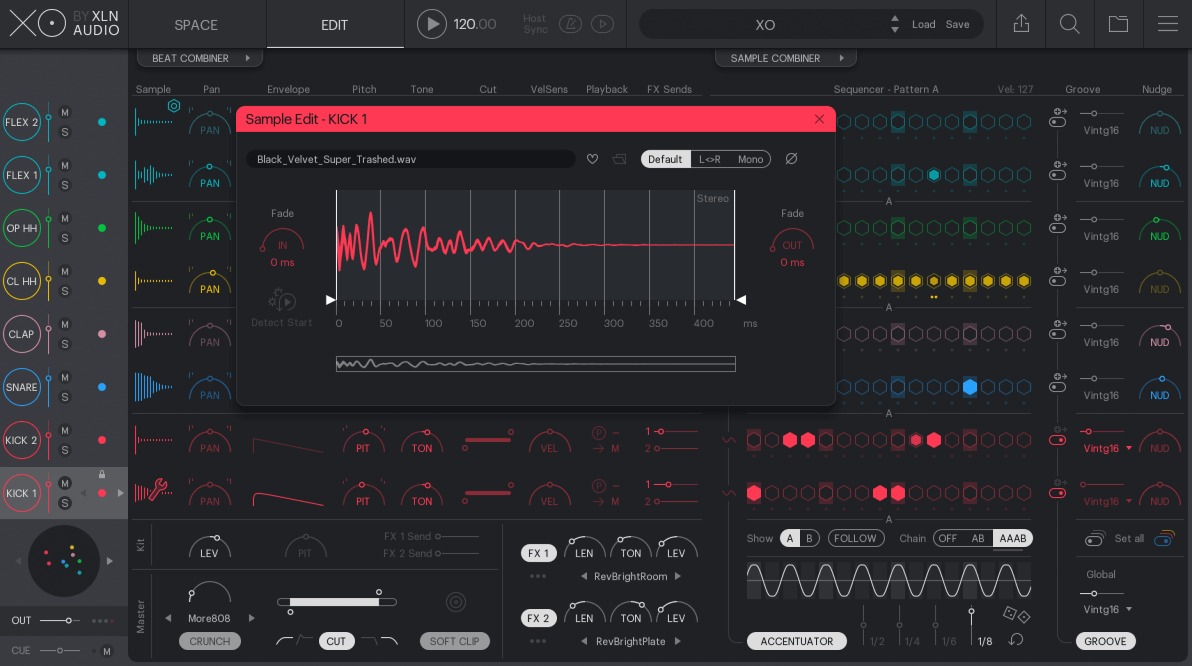The height and width of the screenshot is (666, 1192).
Task: Open the folder browser icon in the top bar
Action: point(1118,24)
